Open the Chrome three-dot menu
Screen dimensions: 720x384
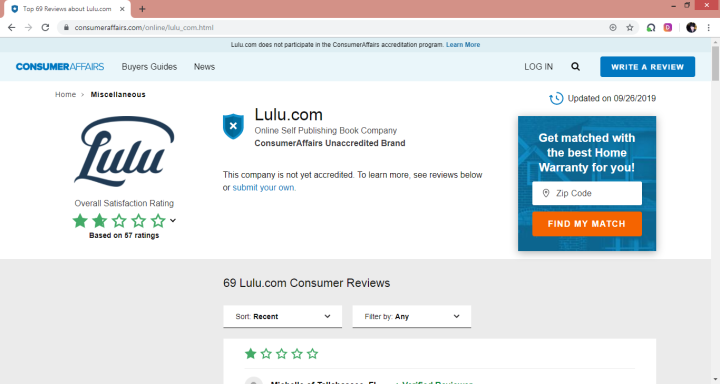(709, 28)
